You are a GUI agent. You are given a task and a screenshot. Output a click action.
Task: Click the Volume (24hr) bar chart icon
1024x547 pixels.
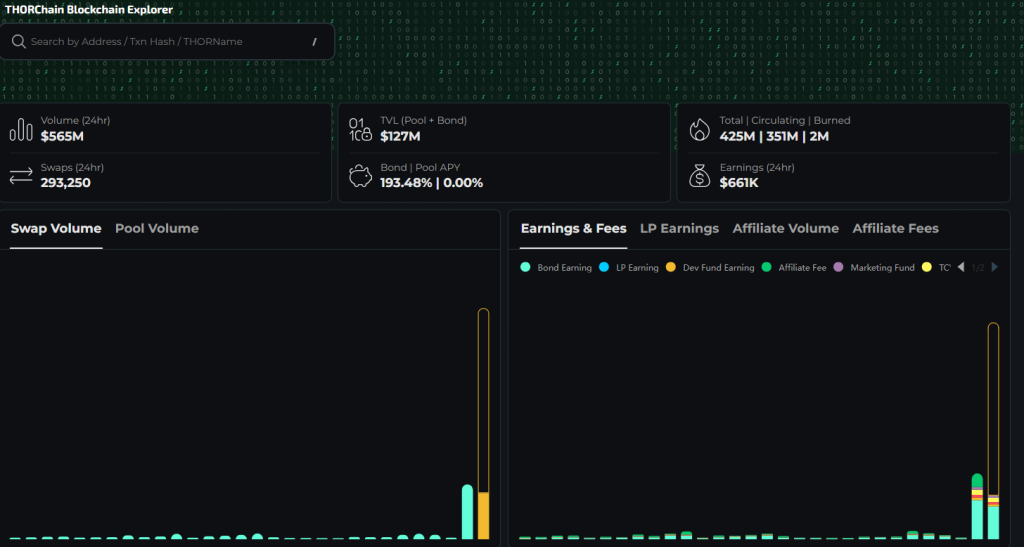pos(21,129)
